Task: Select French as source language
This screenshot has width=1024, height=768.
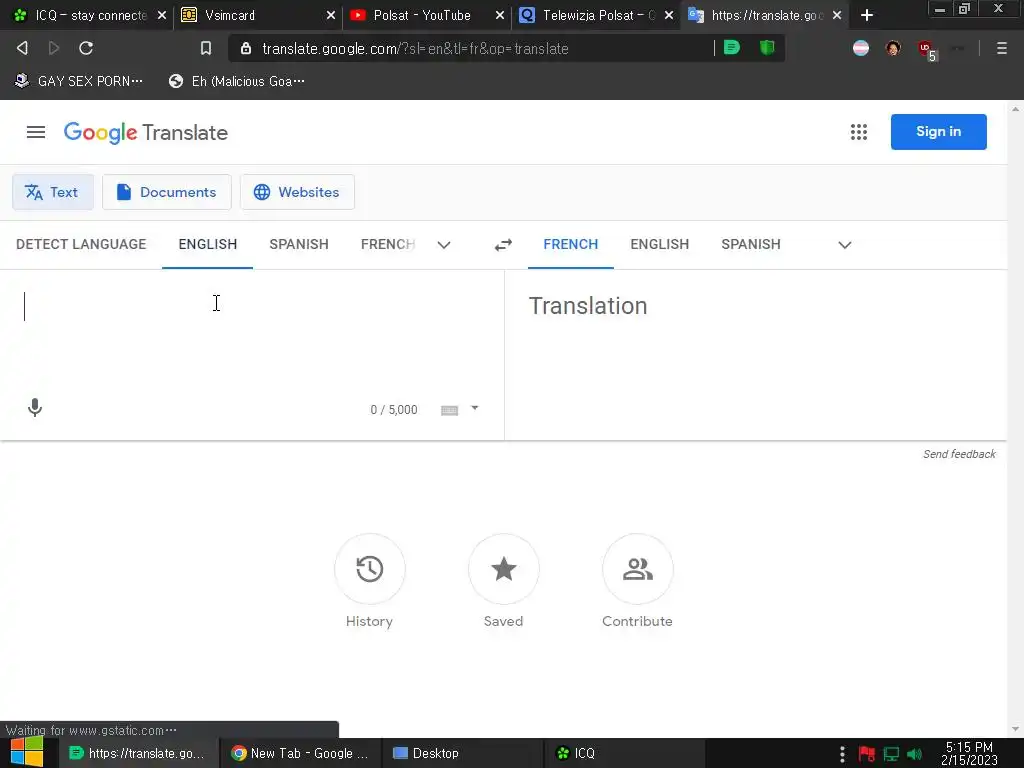Action: click(x=388, y=244)
